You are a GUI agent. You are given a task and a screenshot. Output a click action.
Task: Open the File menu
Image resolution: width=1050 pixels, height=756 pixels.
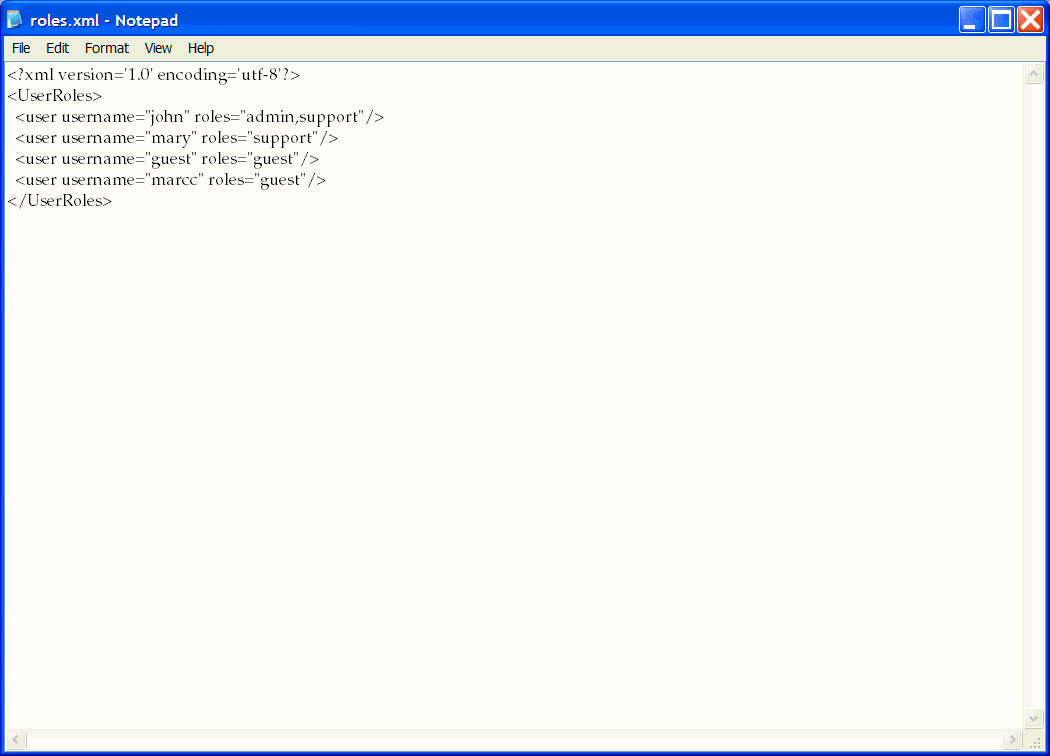pyautogui.click(x=21, y=48)
